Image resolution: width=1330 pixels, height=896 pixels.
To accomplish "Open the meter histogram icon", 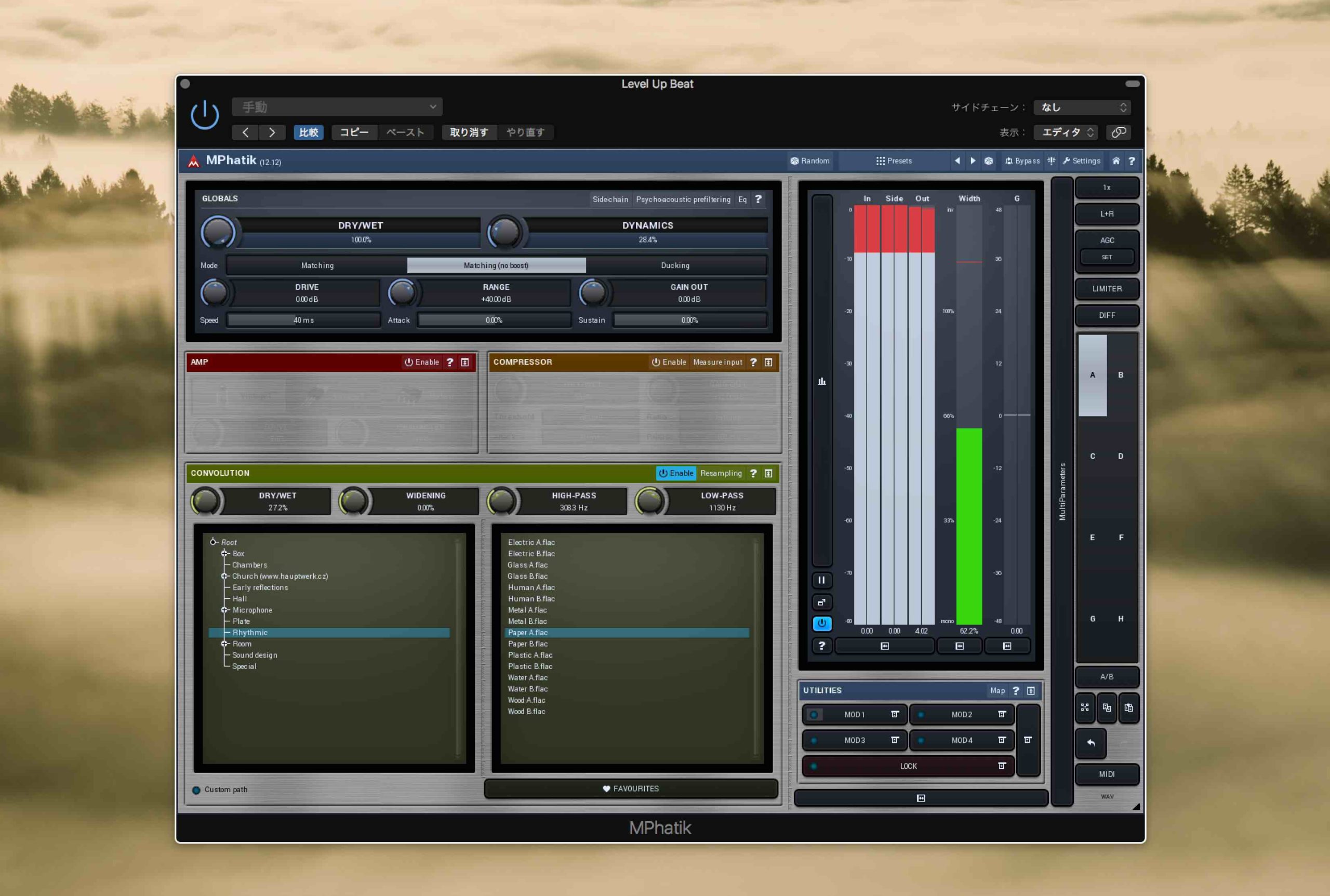I will click(821, 381).
